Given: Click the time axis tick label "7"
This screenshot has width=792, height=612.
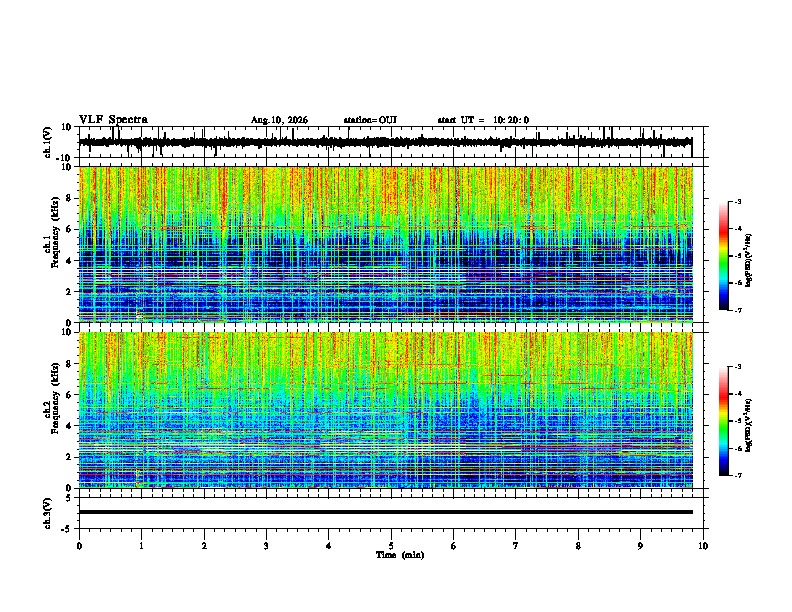Looking at the screenshot, I should click(516, 546).
